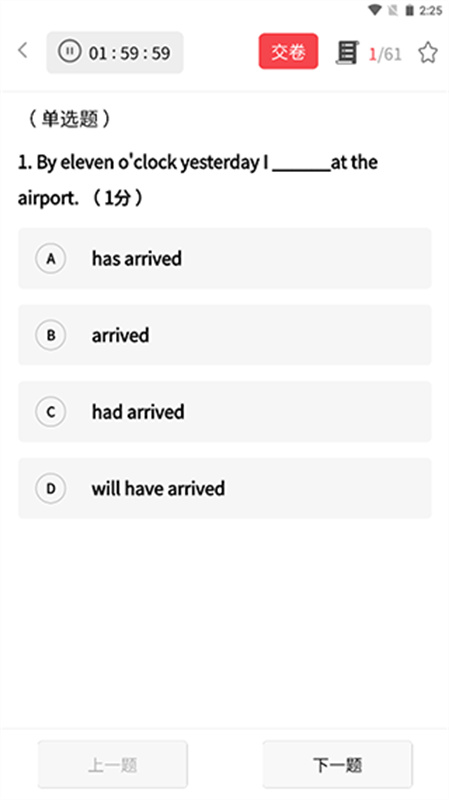Tap the battery status icon

tap(409, 10)
